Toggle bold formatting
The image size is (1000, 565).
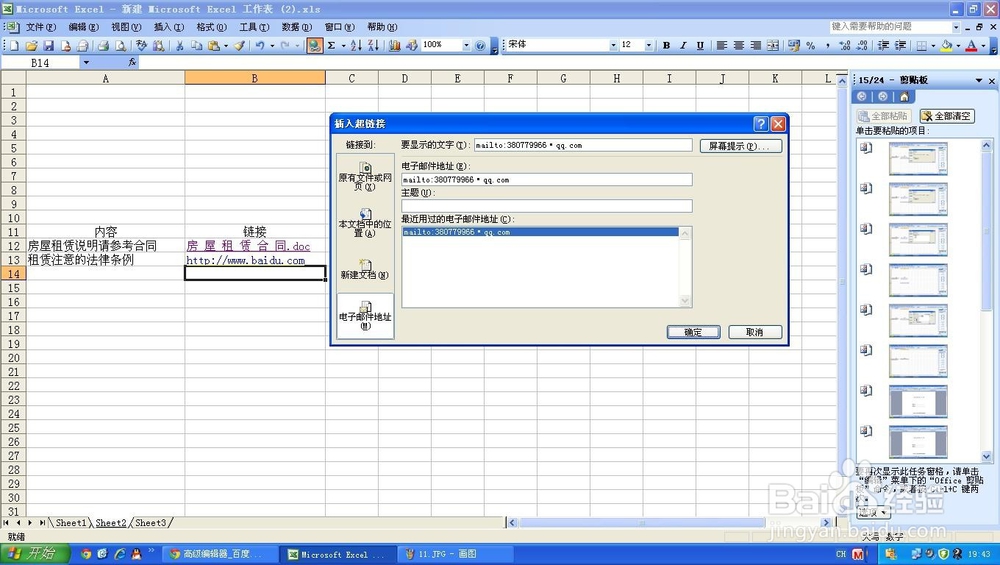coord(666,45)
